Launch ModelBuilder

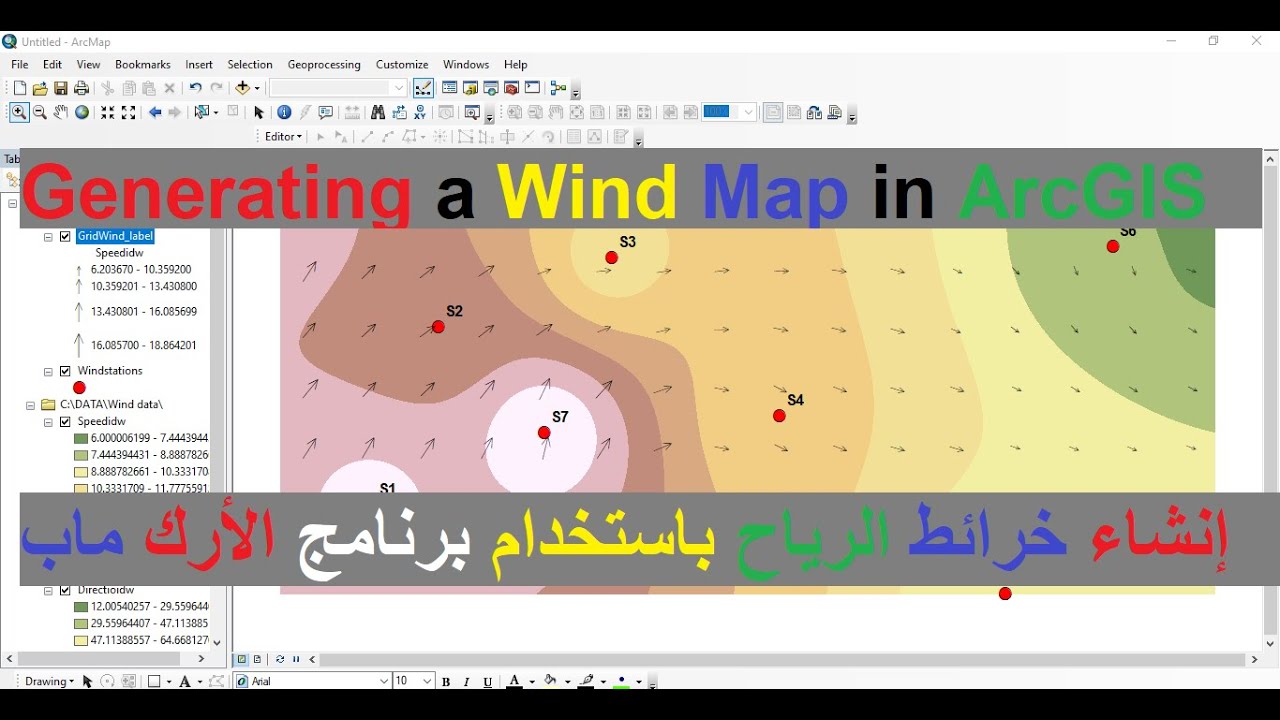(x=558, y=88)
